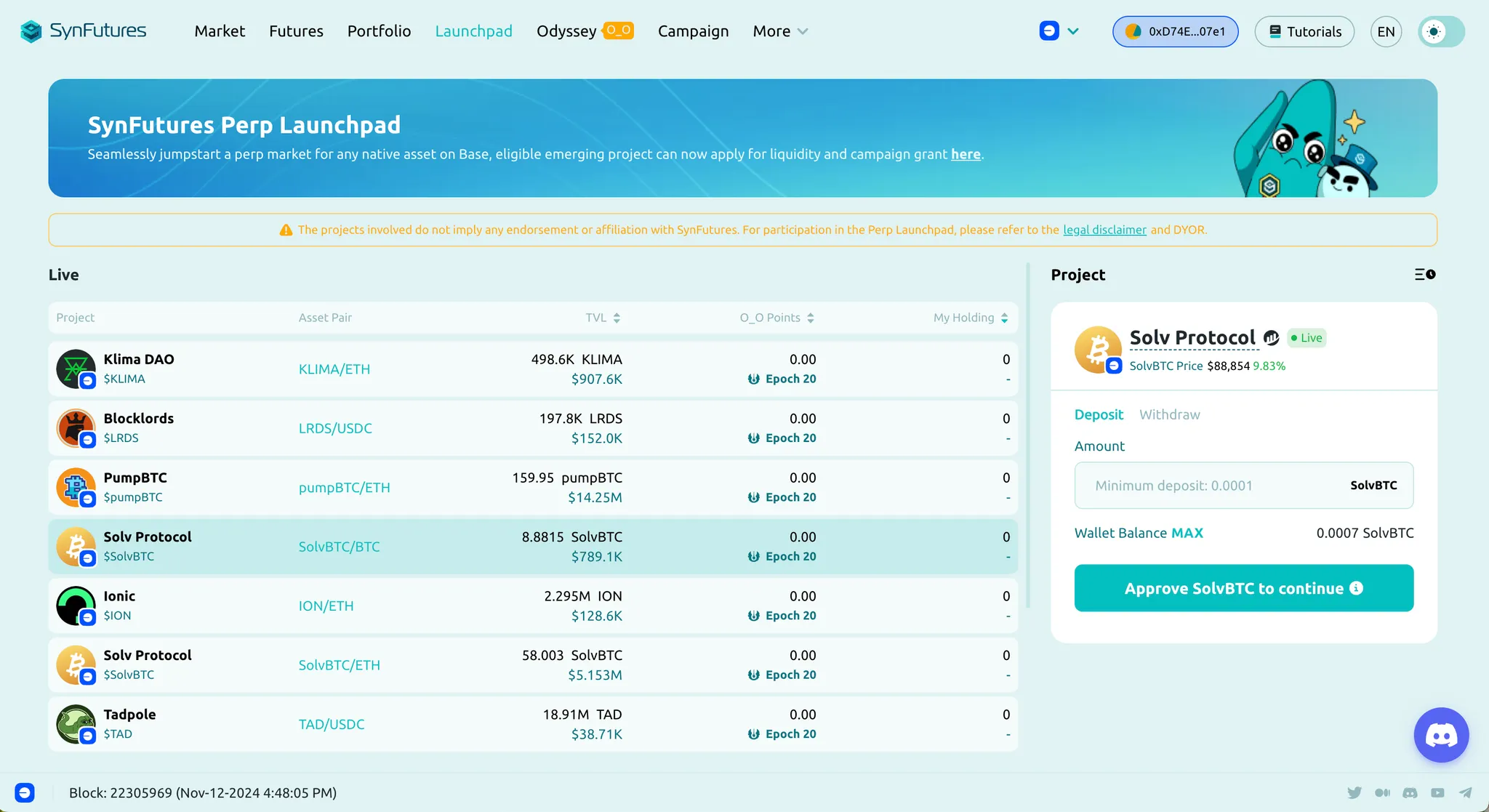Open the floating Discord chat bubble
This screenshot has height=812, width=1489.
coord(1440,735)
